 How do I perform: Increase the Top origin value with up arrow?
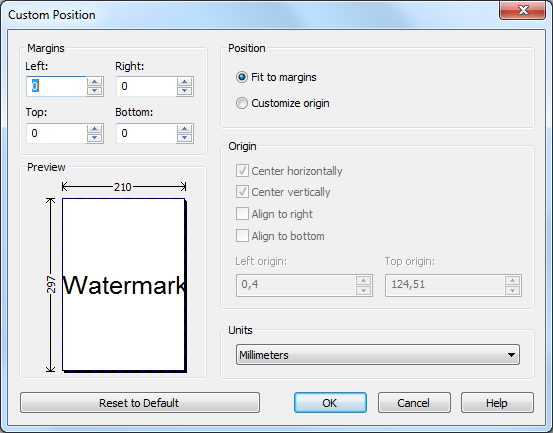pos(512,281)
